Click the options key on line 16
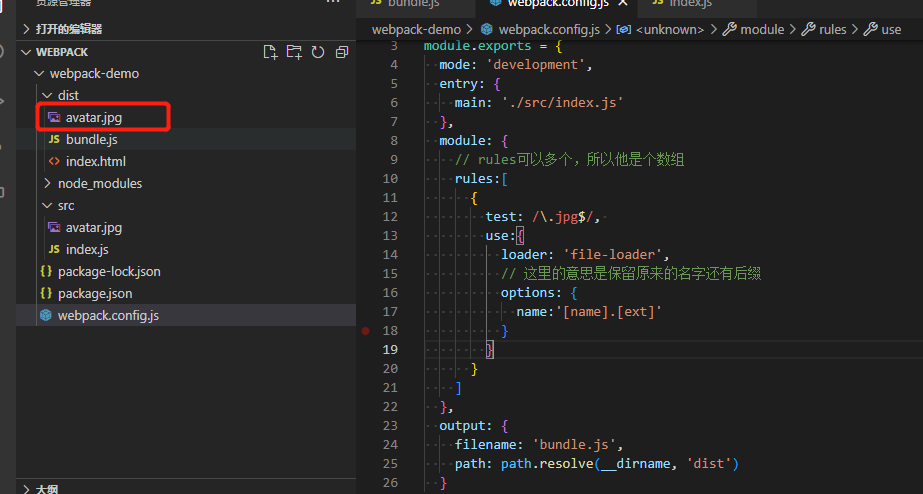The image size is (923, 494). (x=527, y=293)
